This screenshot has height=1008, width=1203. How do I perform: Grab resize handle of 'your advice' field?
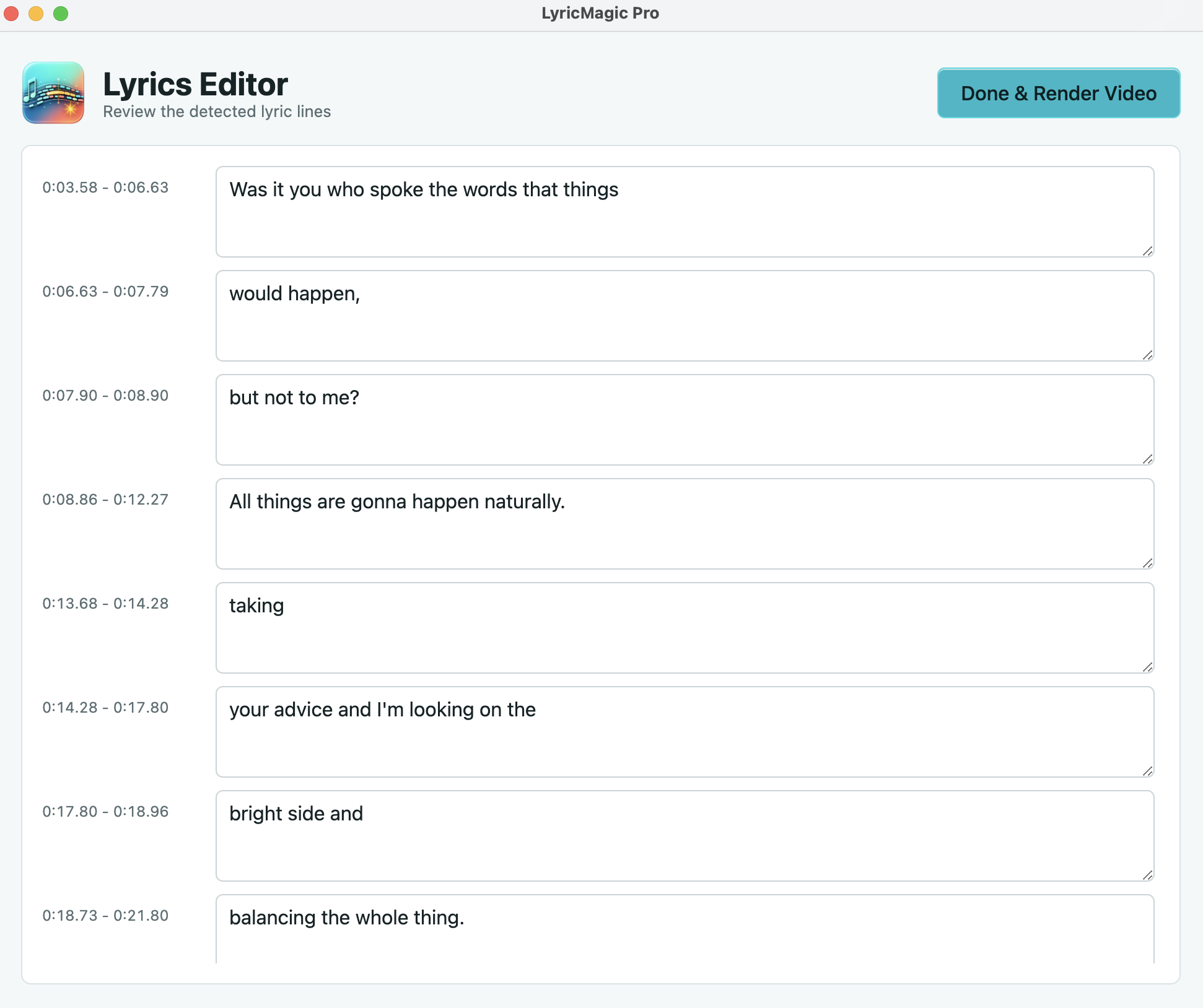coord(1147,771)
